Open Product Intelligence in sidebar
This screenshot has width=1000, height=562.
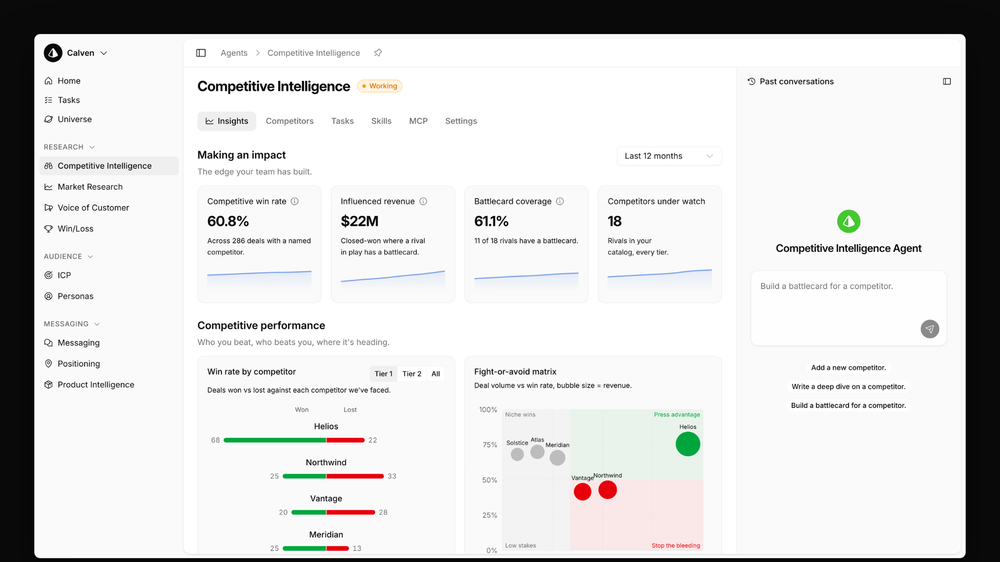point(95,385)
